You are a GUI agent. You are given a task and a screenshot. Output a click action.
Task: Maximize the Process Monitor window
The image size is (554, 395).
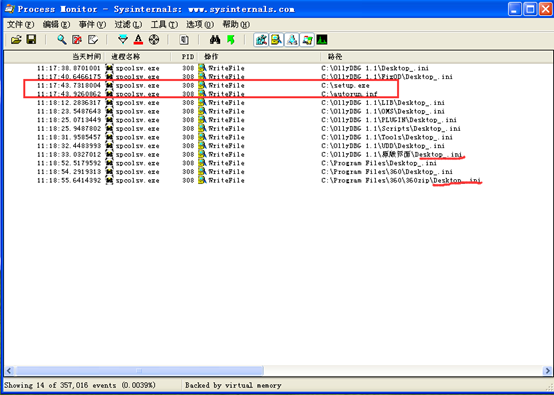click(530, 9)
